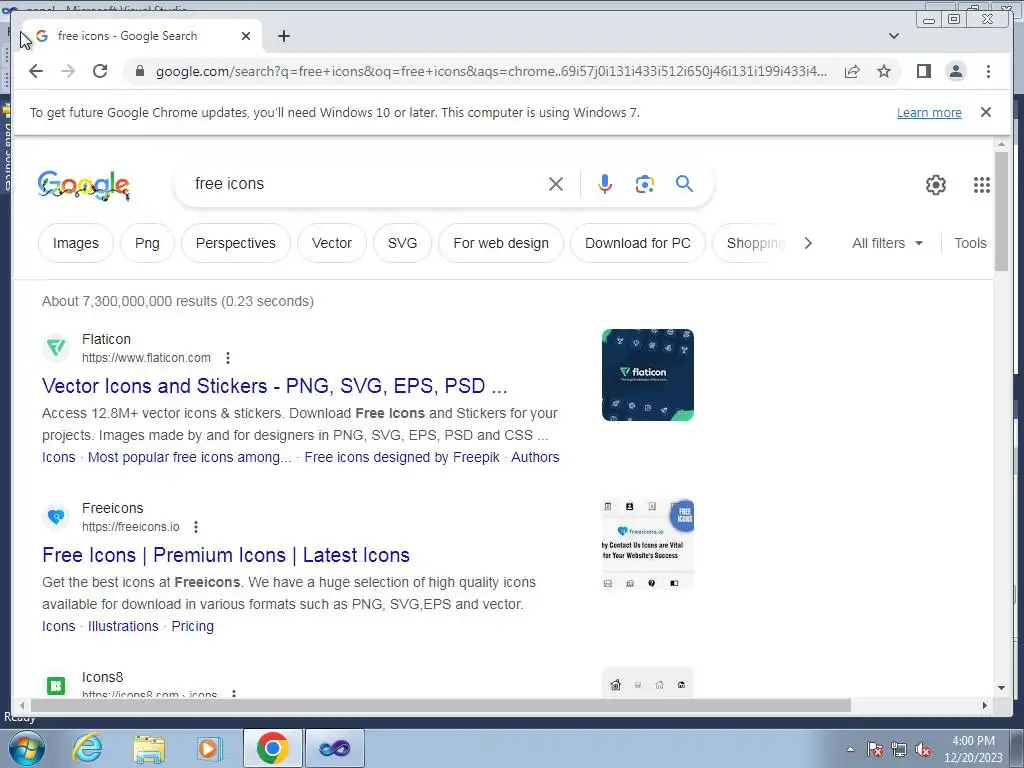Reload the Google search page
The height and width of the screenshot is (768, 1024).
click(100, 71)
